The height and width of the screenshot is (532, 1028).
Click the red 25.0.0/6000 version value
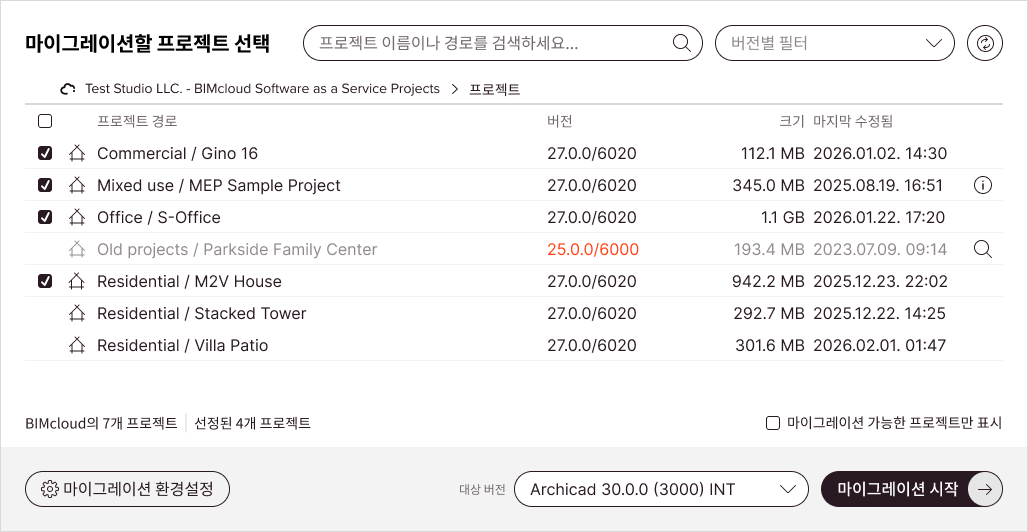coord(593,249)
